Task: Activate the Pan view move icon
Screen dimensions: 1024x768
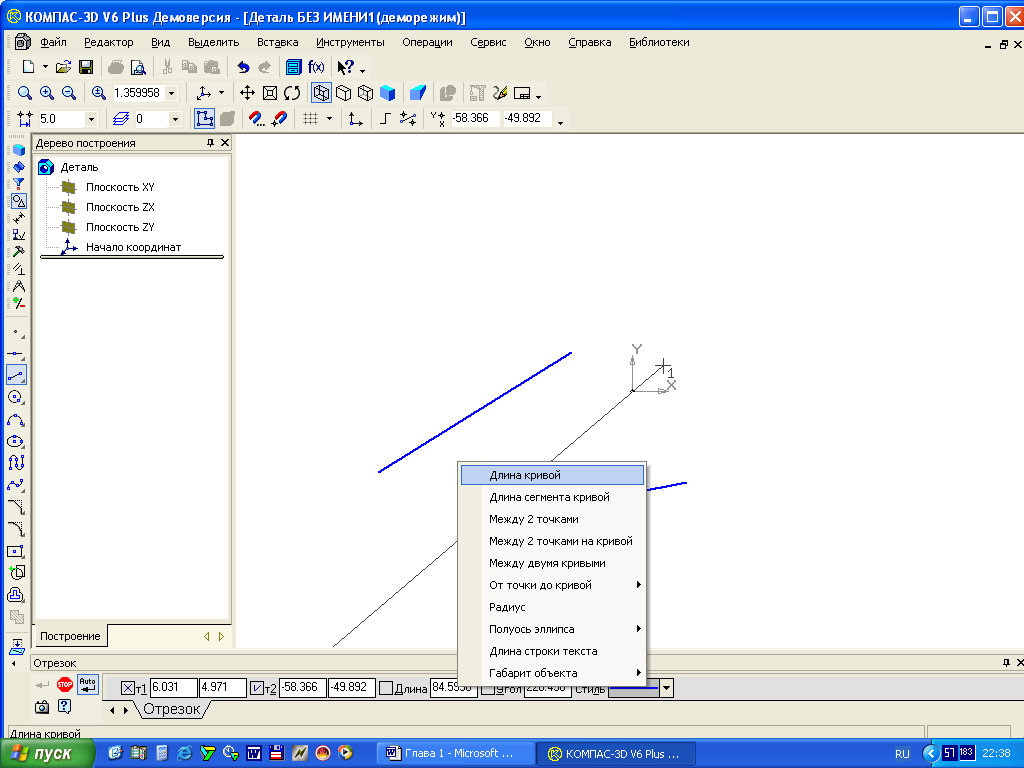Action: point(247,93)
